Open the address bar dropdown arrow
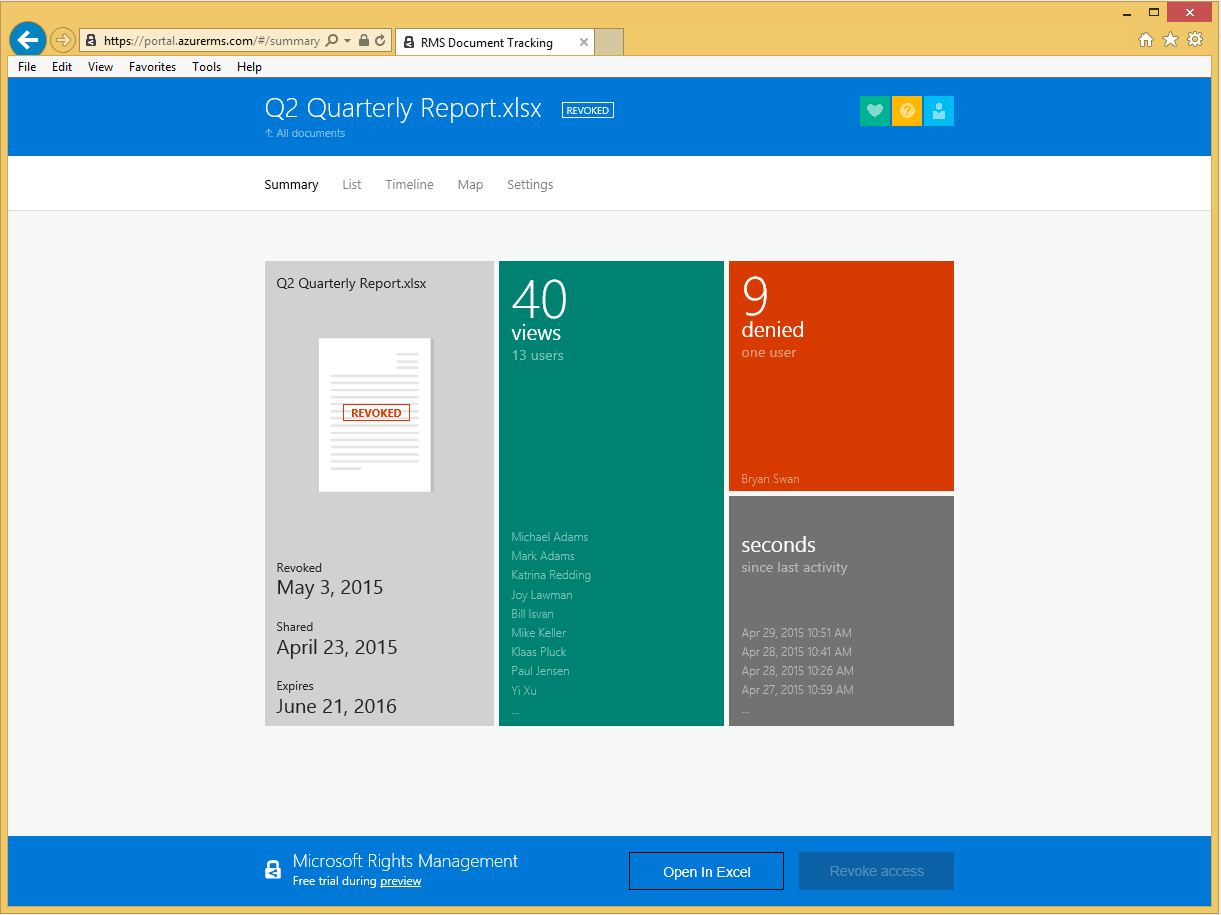Image resolution: width=1221 pixels, height=915 pixels. 347,41
